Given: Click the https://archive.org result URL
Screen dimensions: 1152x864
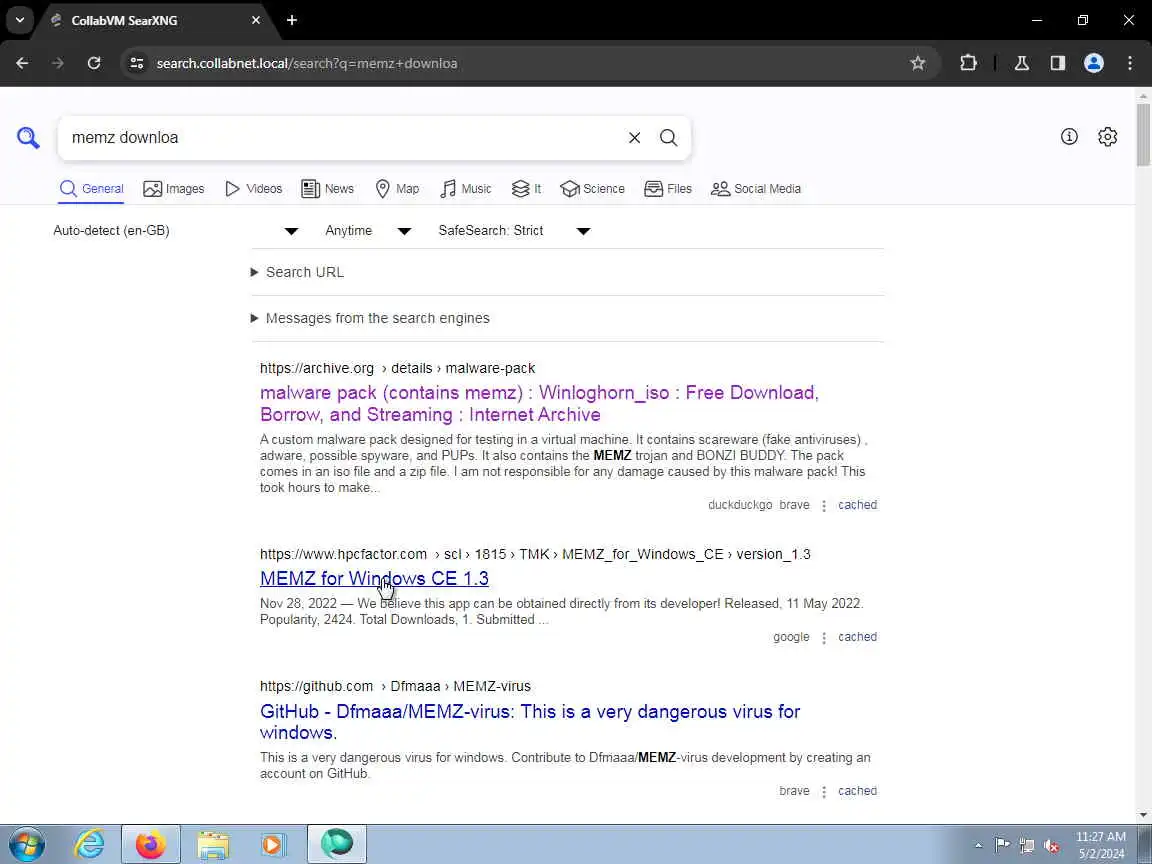Looking at the screenshot, I should pos(397,368).
